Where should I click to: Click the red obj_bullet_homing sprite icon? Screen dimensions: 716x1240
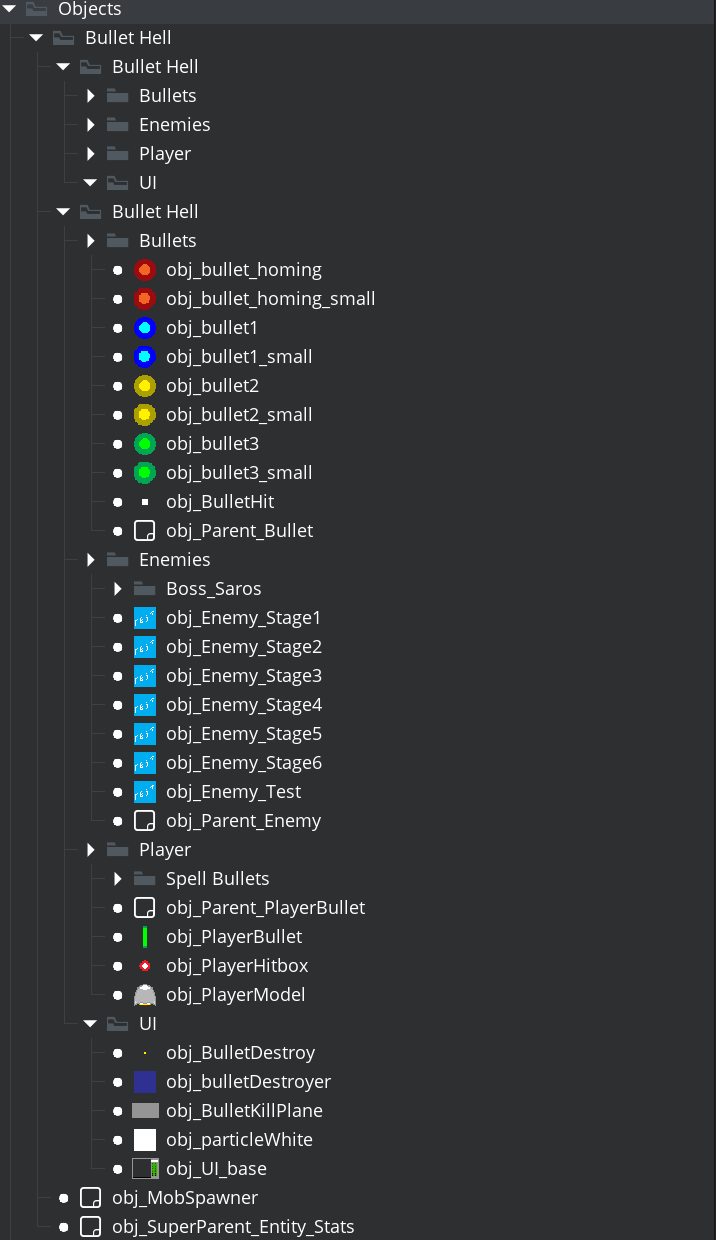click(x=145, y=270)
